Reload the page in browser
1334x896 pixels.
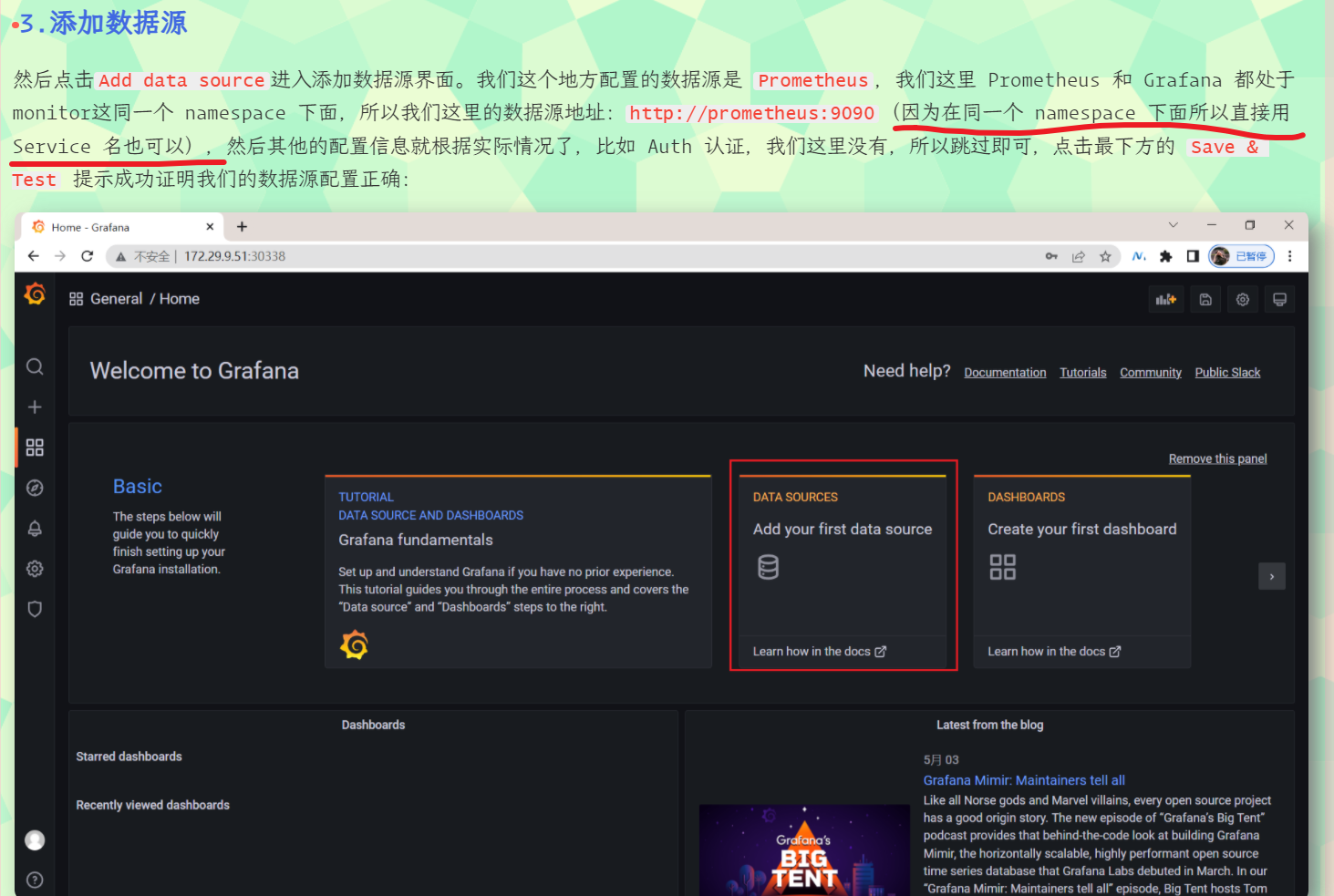(x=88, y=256)
